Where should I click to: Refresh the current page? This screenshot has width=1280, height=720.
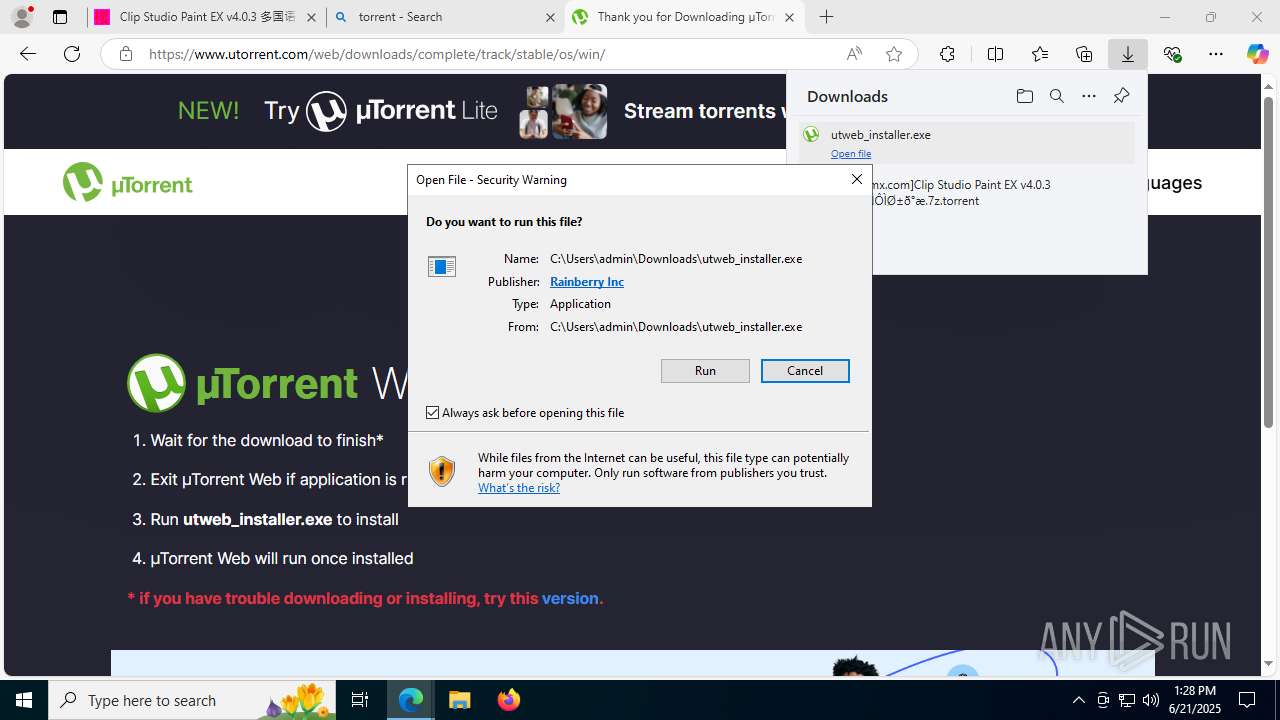[72, 54]
